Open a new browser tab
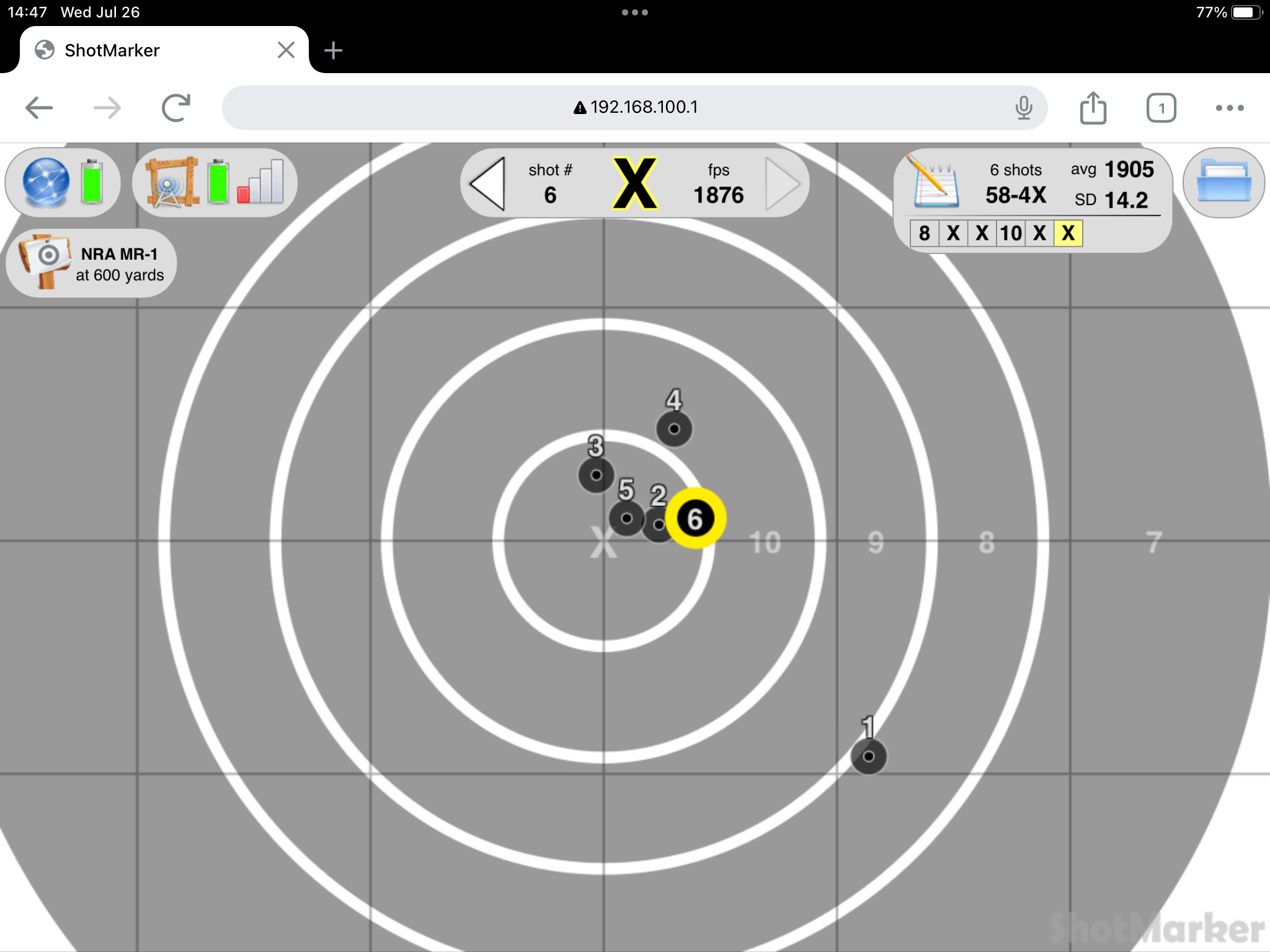Screen dimensions: 1270x952 tap(333, 50)
